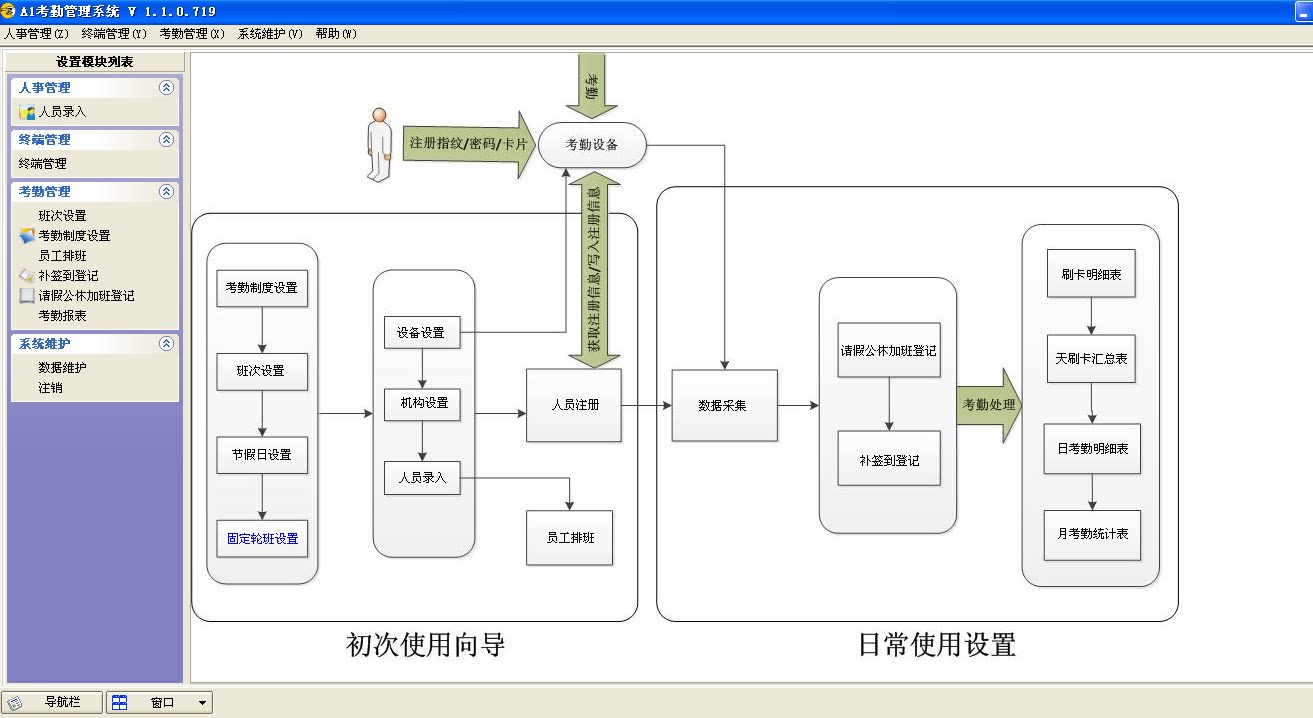Image resolution: width=1313 pixels, height=718 pixels.
Task: Click the 天刷卡汇总表 flowchart box
Action: (x=1091, y=359)
